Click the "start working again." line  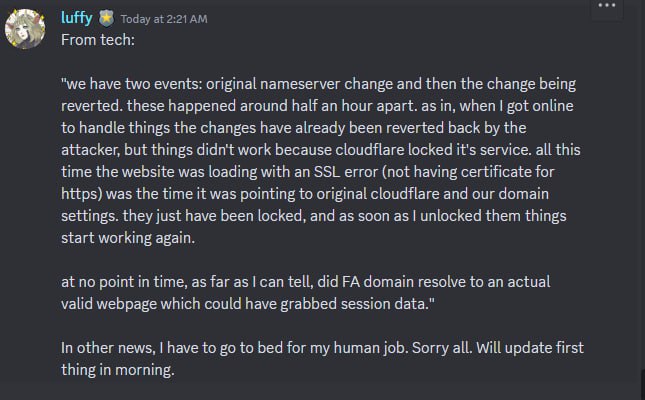coord(128,238)
